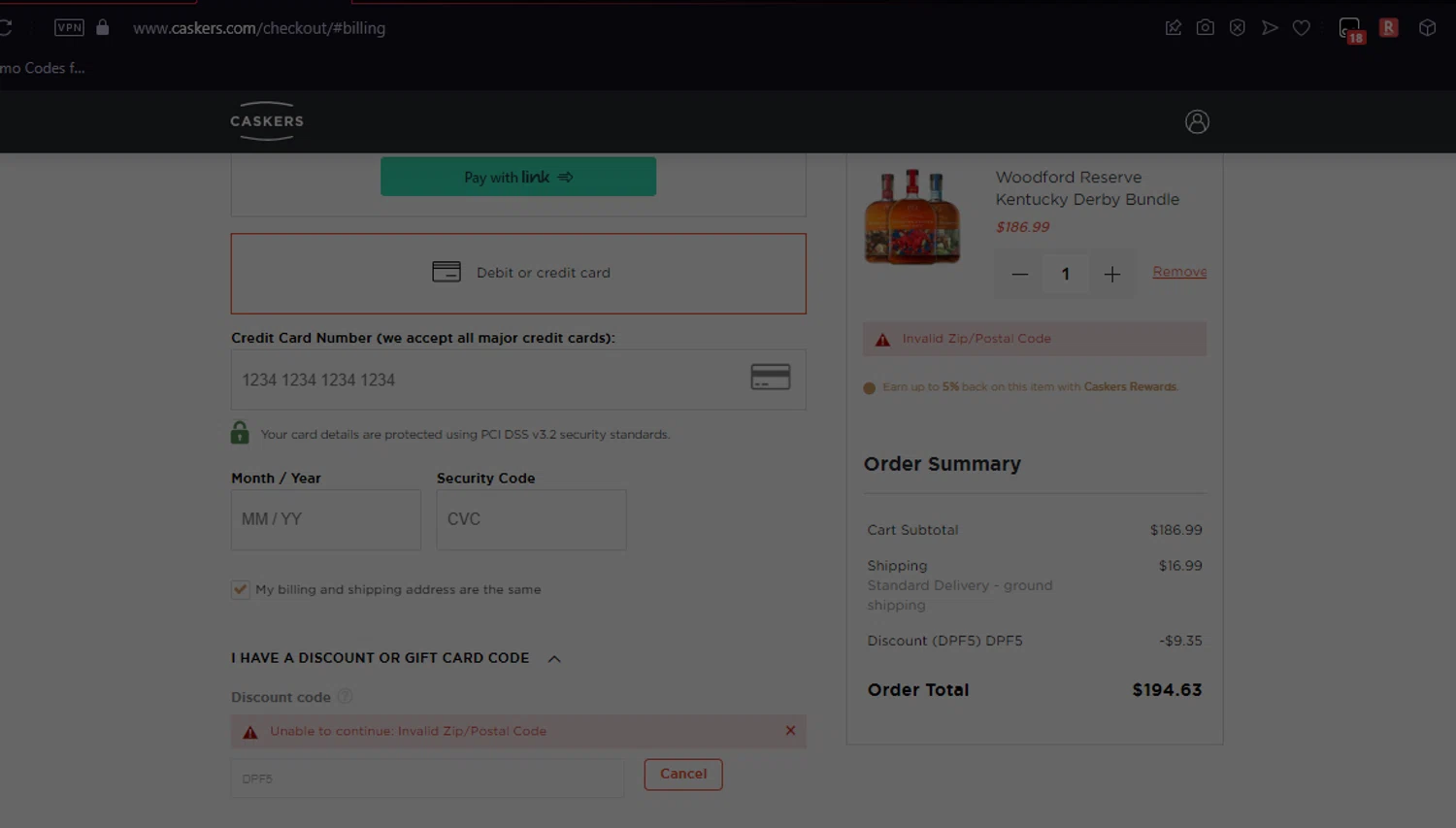Dismiss the Invalid Zip/Postal Code error
The height and width of the screenshot is (828, 1456).
pos(790,730)
